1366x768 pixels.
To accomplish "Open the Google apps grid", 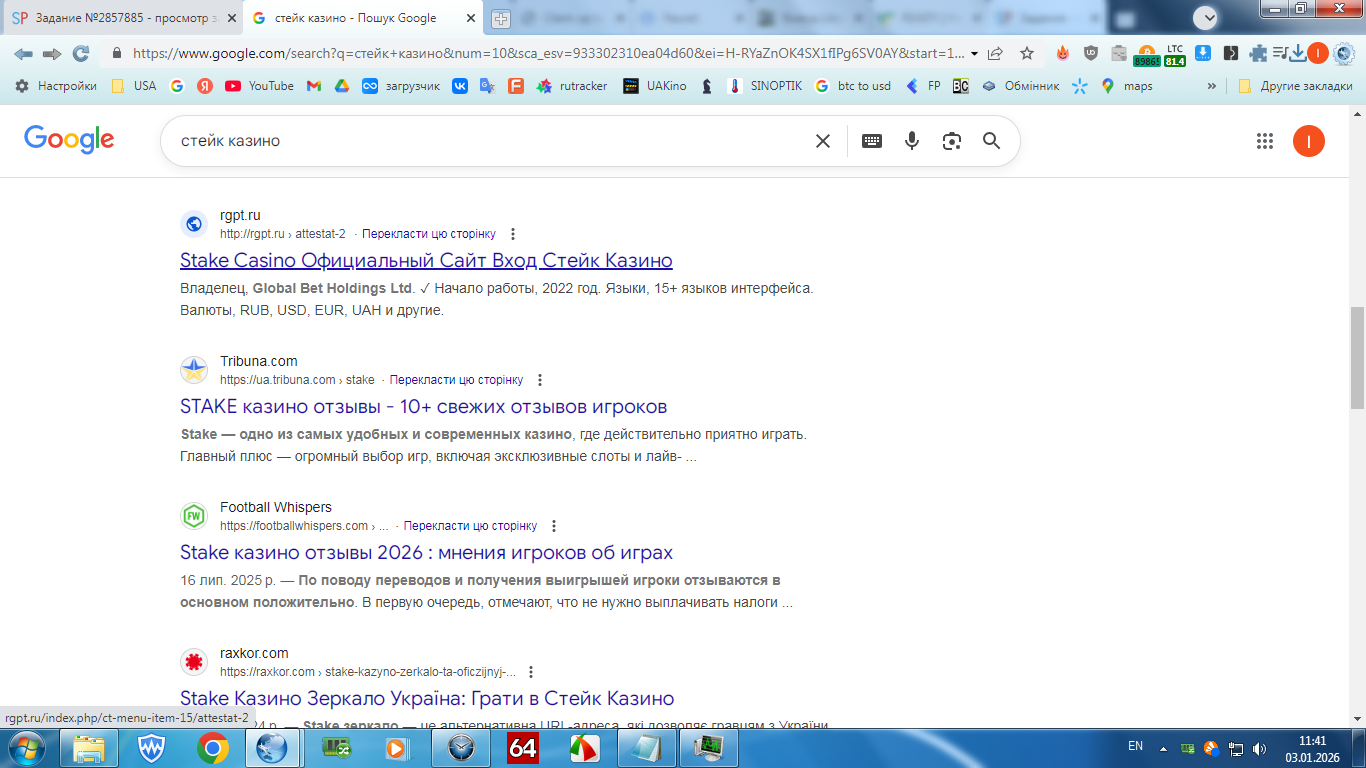I will click(1265, 141).
